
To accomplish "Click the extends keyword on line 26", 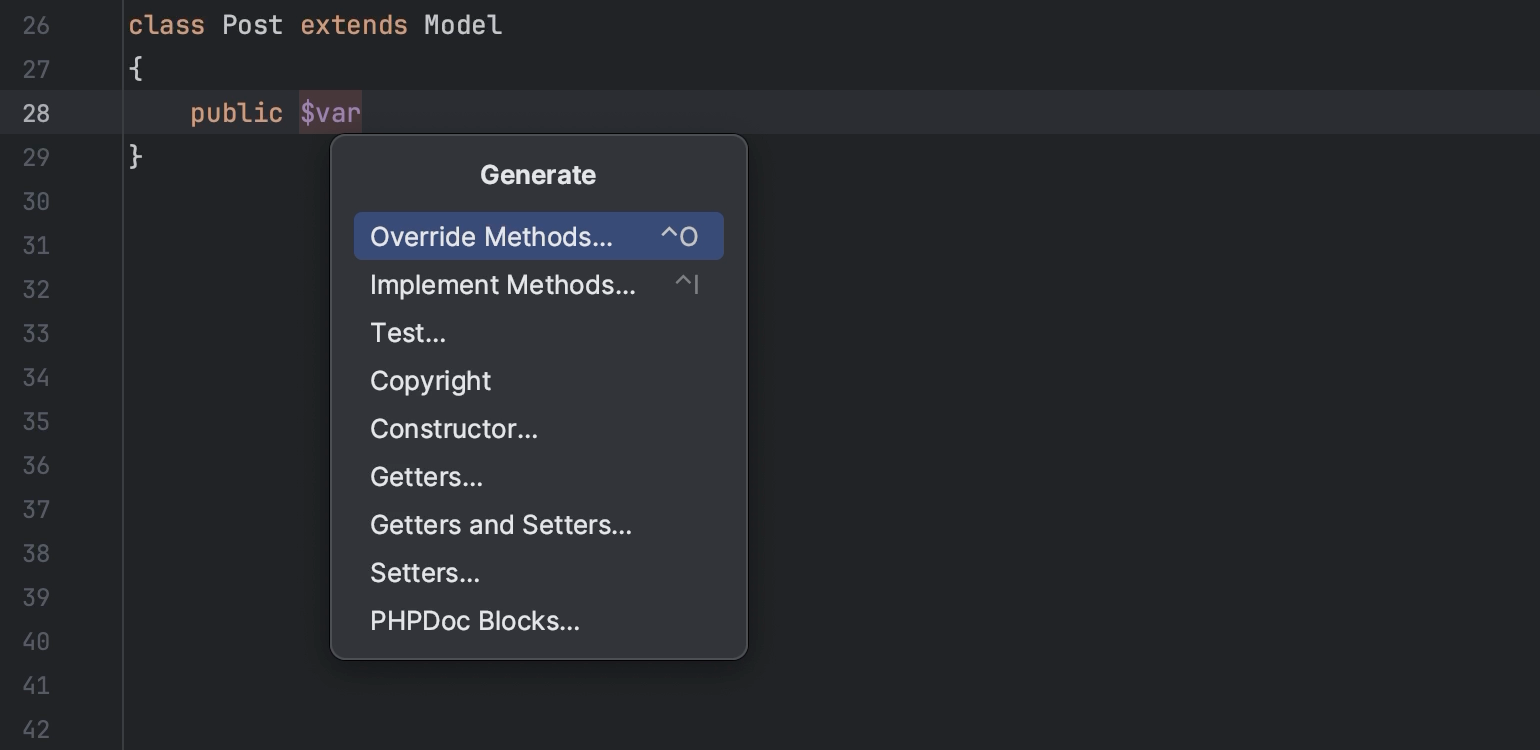I will click(354, 25).
